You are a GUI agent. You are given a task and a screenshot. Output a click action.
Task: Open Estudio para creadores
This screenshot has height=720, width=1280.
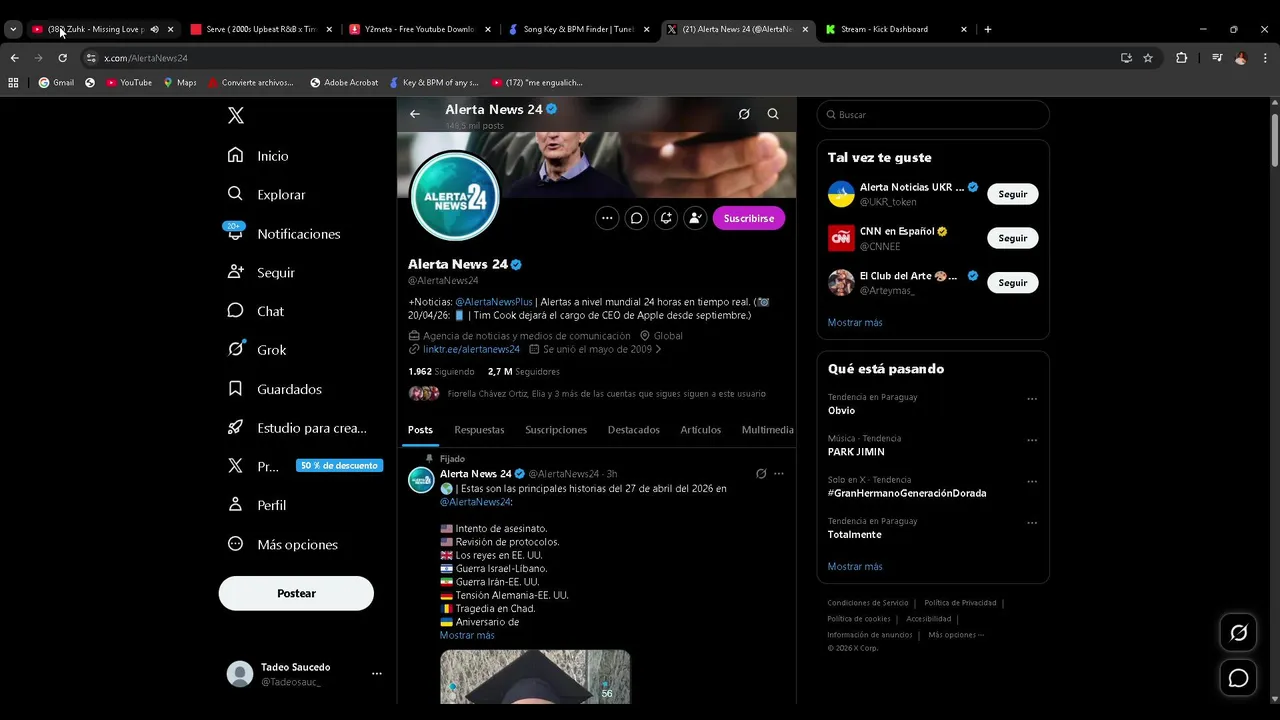click(x=297, y=428)
